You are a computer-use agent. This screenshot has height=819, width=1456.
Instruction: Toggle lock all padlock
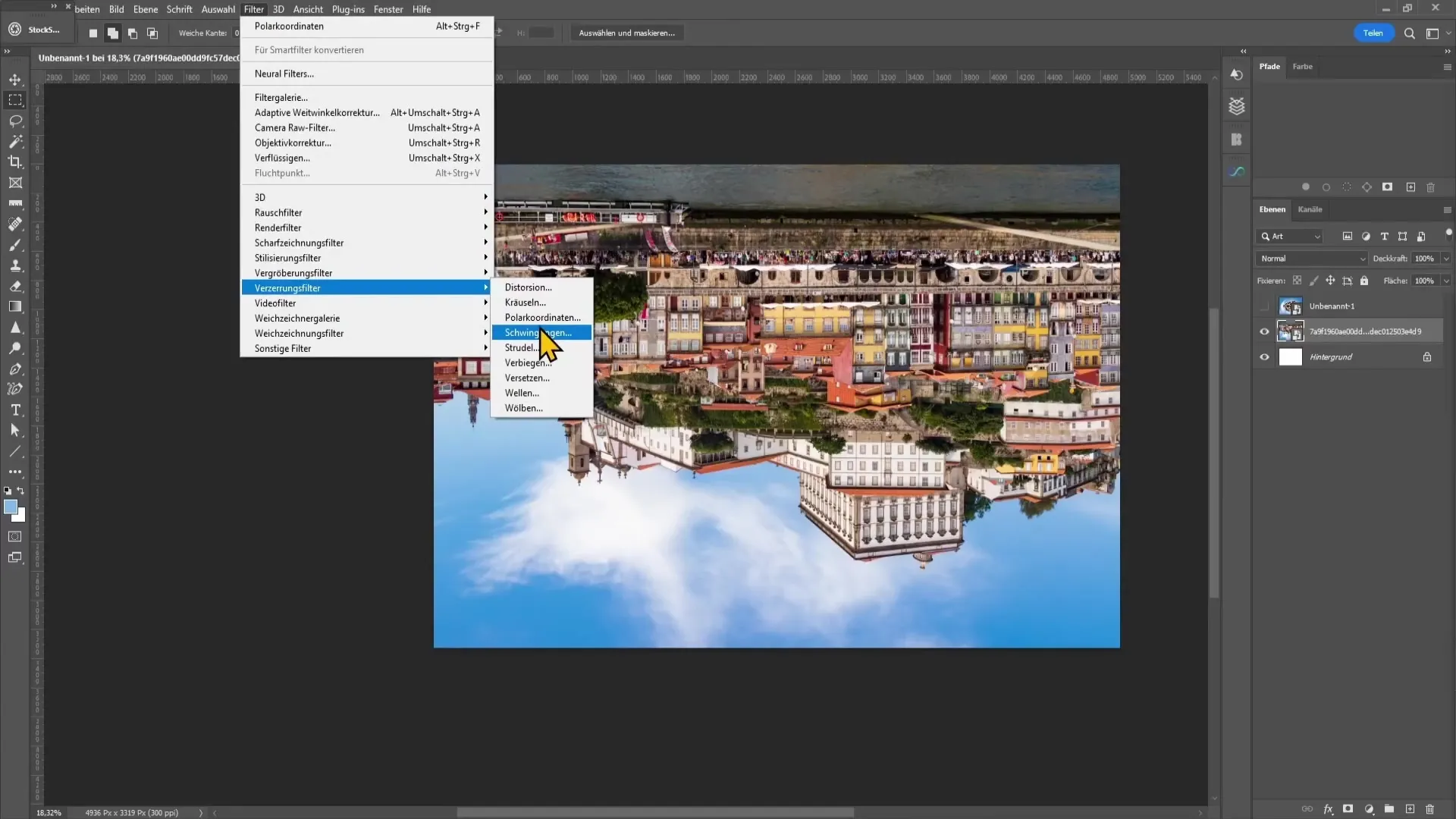1364,281
